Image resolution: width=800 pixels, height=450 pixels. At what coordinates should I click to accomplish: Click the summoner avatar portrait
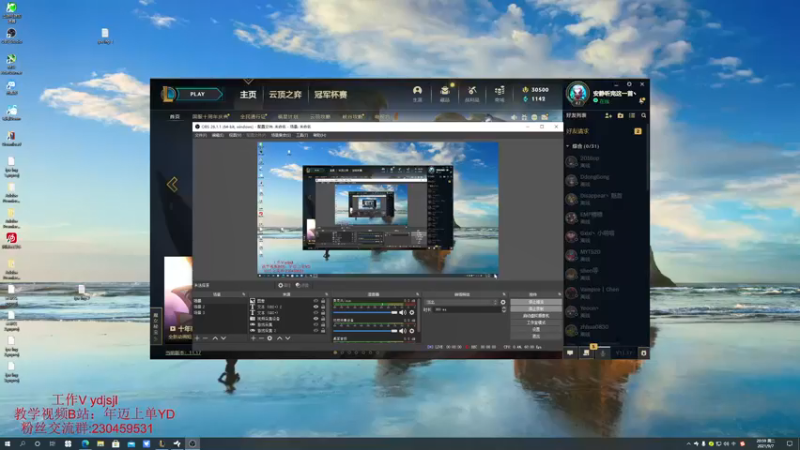pyautogui.click(x=578, y=93)
